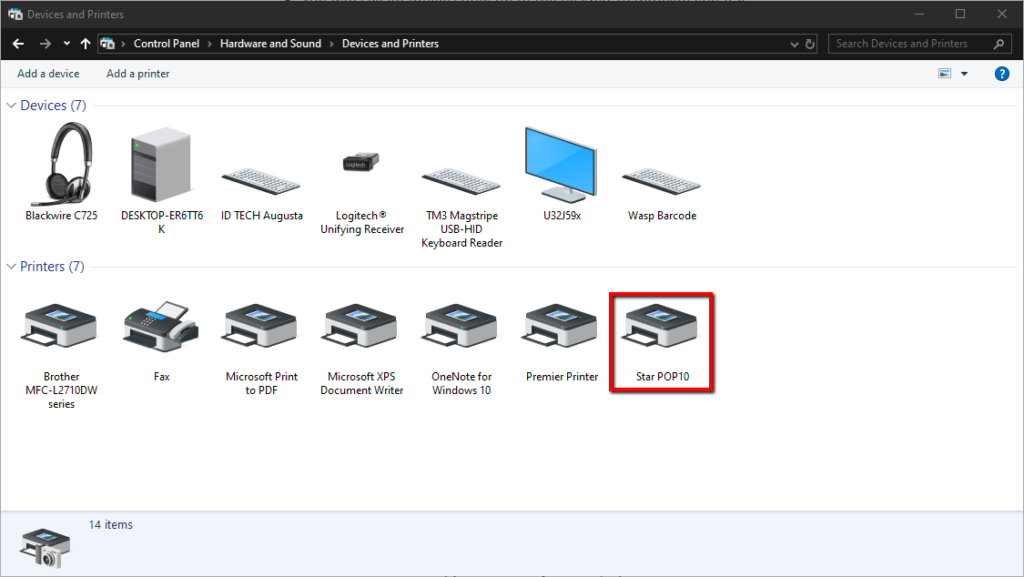Screen dimensions: 1024x577
Task: Select the Wasp Barcode device icon
Action: (x=662, y=181)
